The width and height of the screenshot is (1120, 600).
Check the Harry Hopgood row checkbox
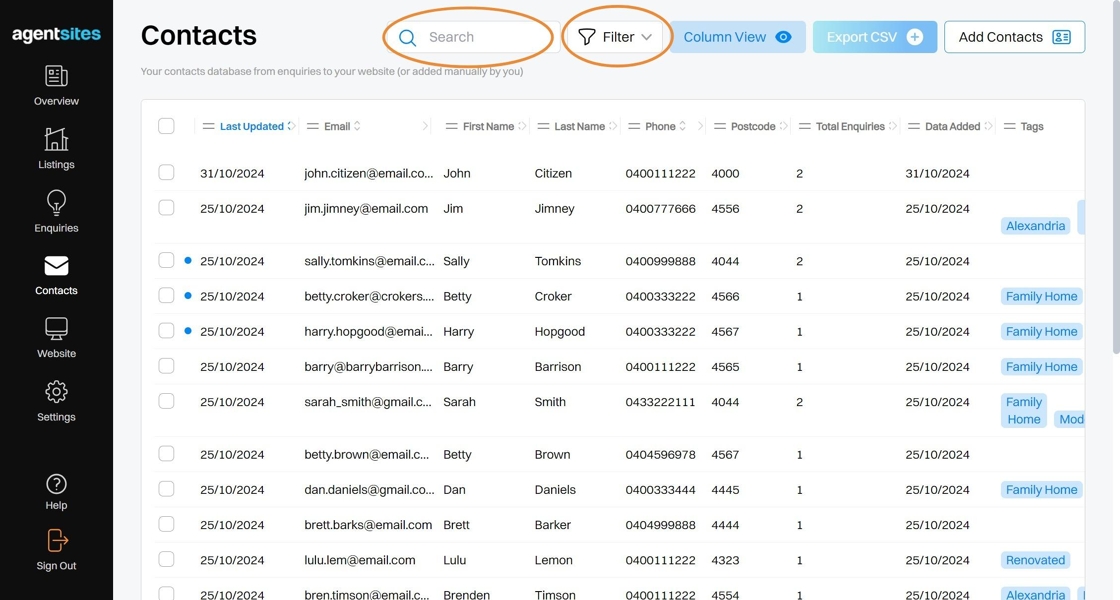tap(166, 331)
